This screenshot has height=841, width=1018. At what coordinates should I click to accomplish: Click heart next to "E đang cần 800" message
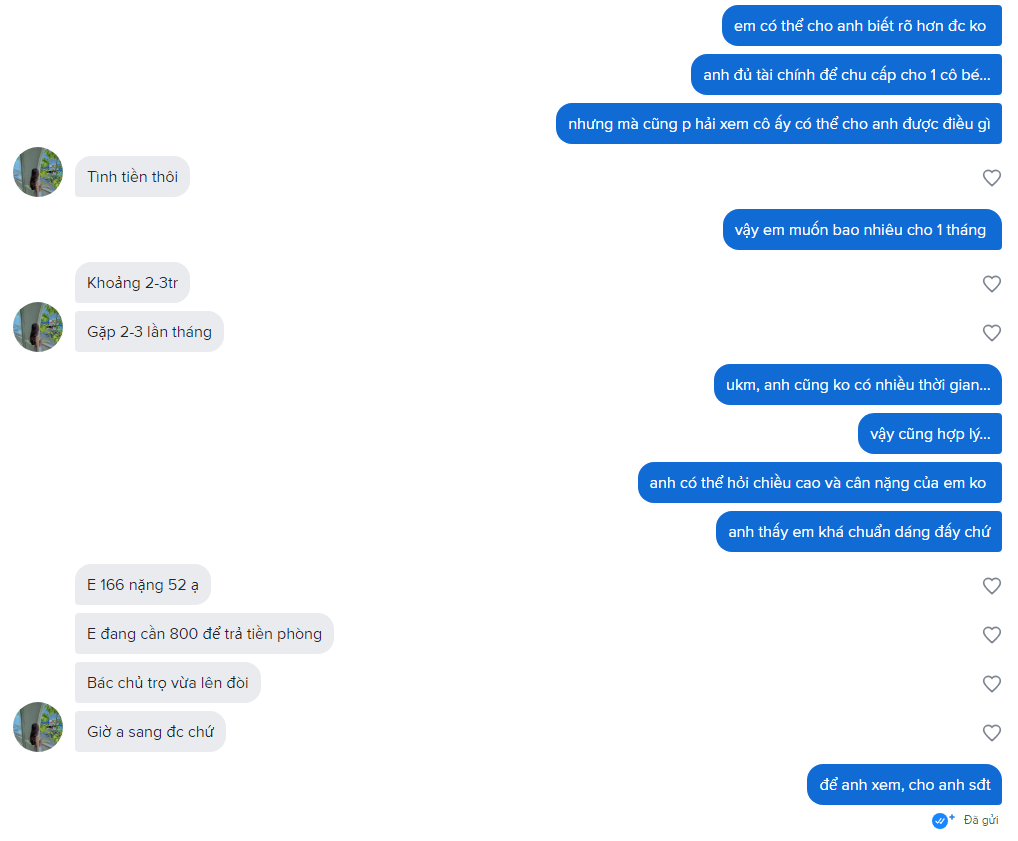tap(991, 635)
